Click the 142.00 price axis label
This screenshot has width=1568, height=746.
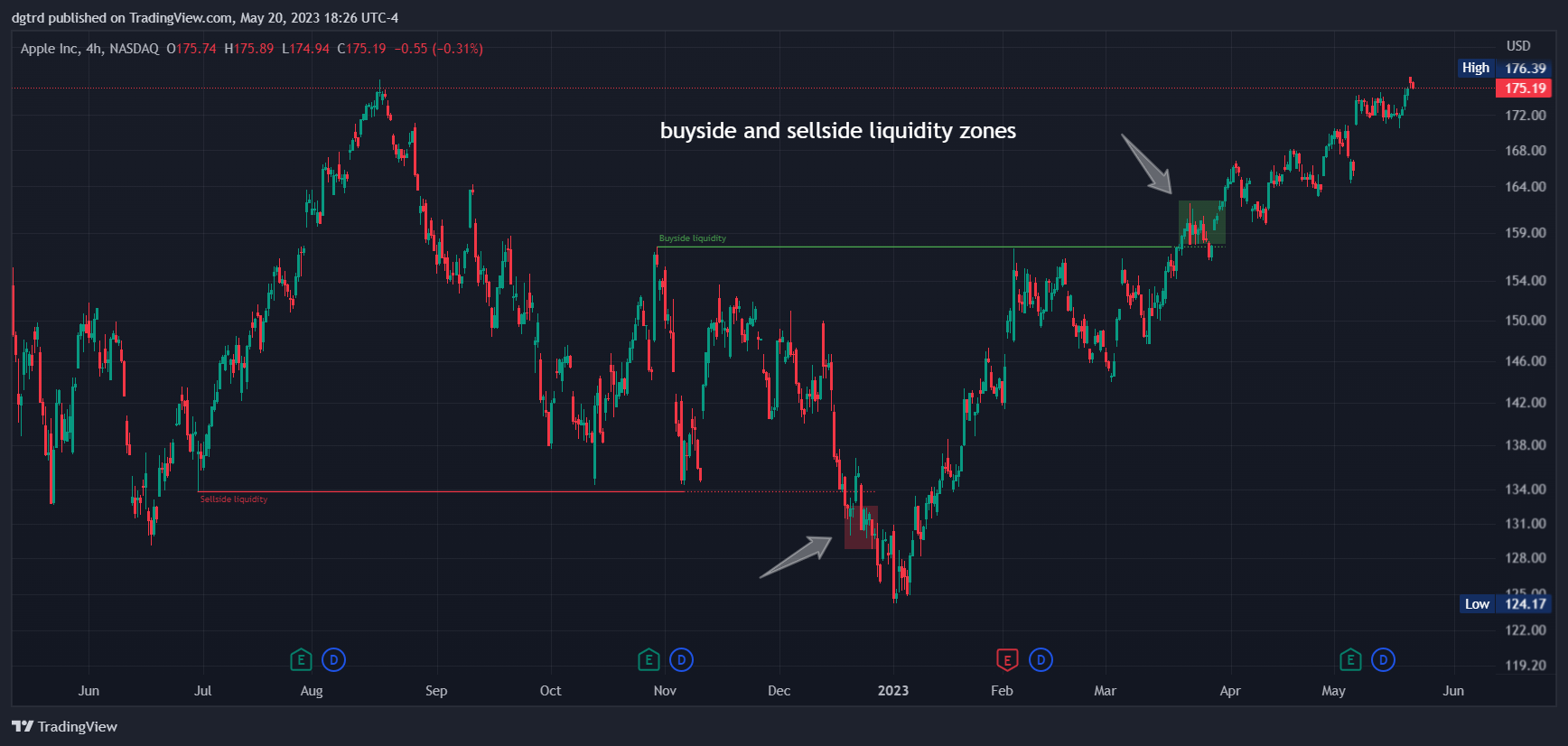tap(1526, 403)
